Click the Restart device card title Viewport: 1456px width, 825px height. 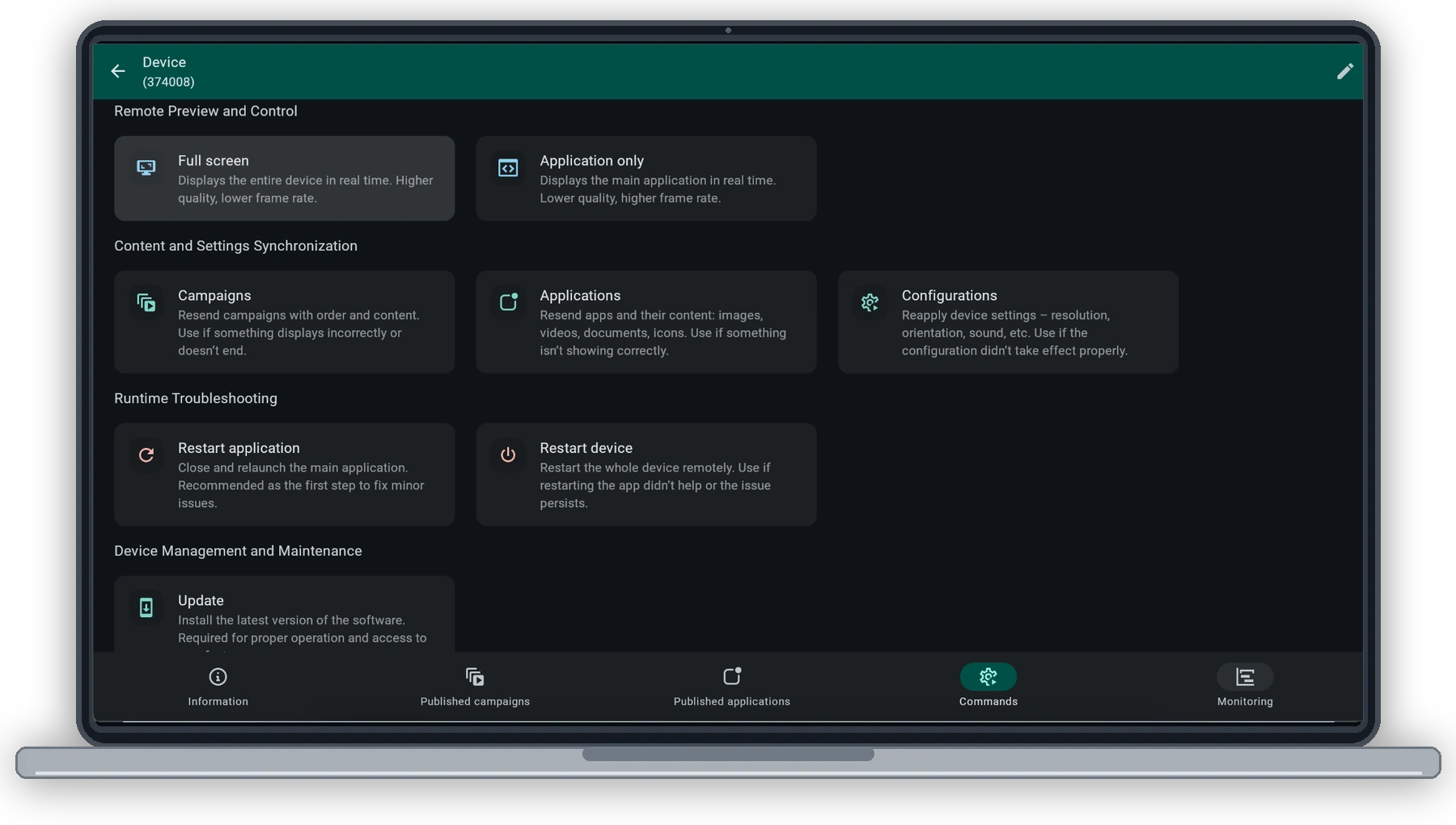[586, 448]
